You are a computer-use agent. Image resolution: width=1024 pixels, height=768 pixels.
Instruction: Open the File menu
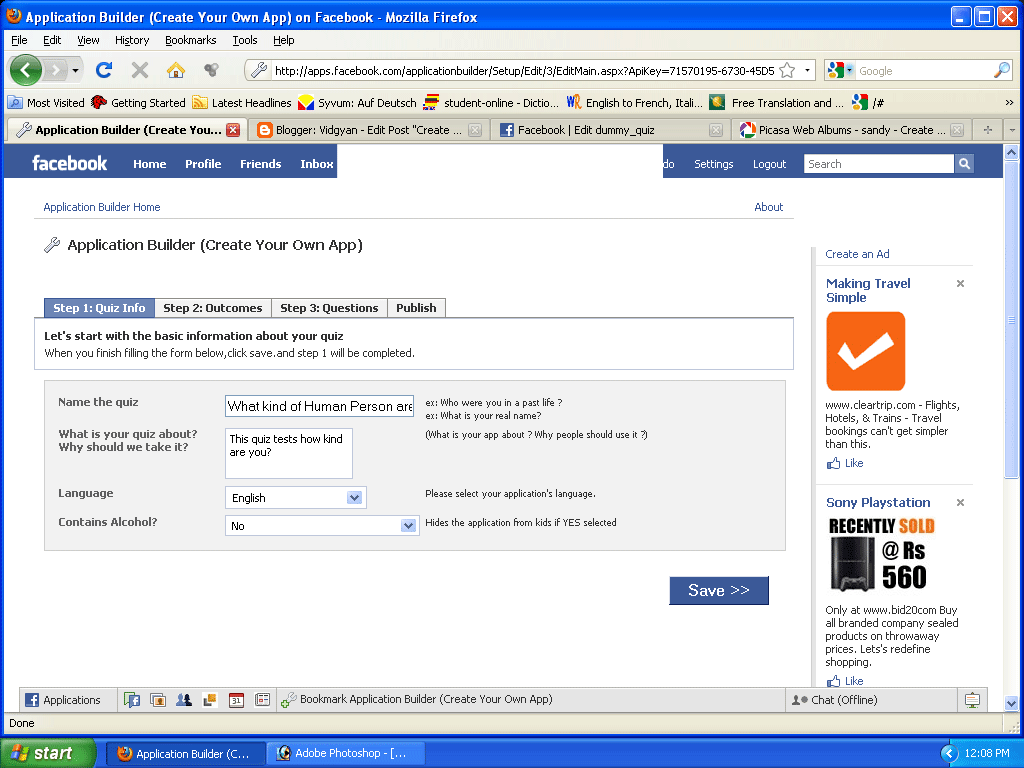point(20,40)
